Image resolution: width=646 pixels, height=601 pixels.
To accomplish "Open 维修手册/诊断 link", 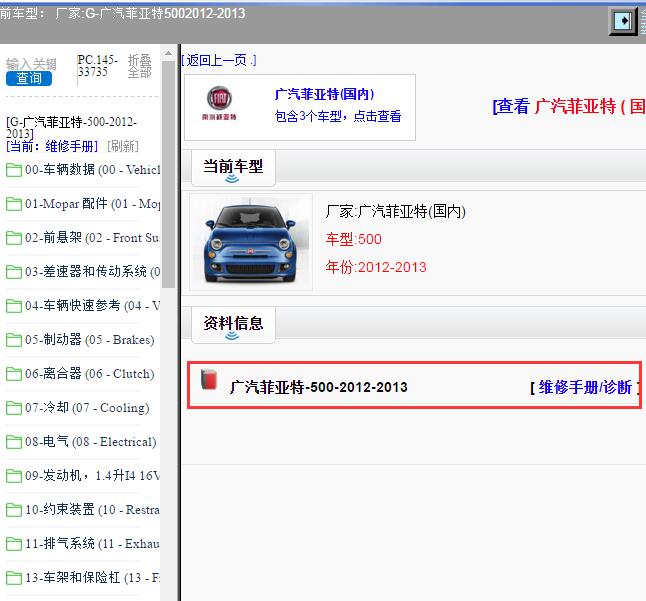I will [x=585, y=387].
